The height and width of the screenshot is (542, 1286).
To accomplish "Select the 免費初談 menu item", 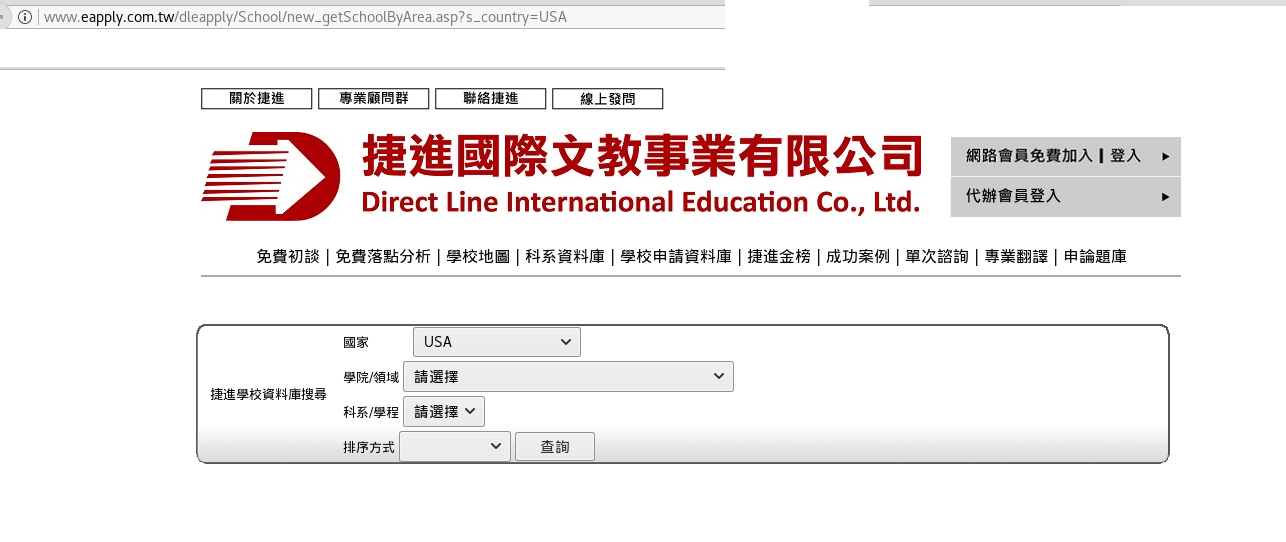I will tap(288, 257).
